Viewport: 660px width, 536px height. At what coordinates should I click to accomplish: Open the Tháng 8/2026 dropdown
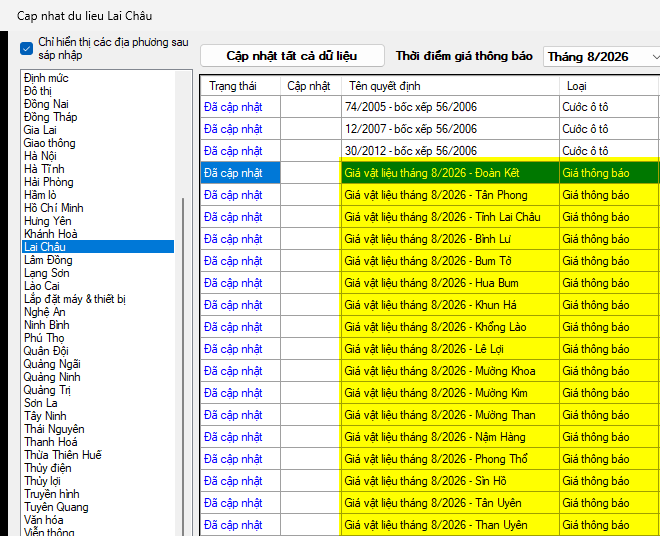602,56
